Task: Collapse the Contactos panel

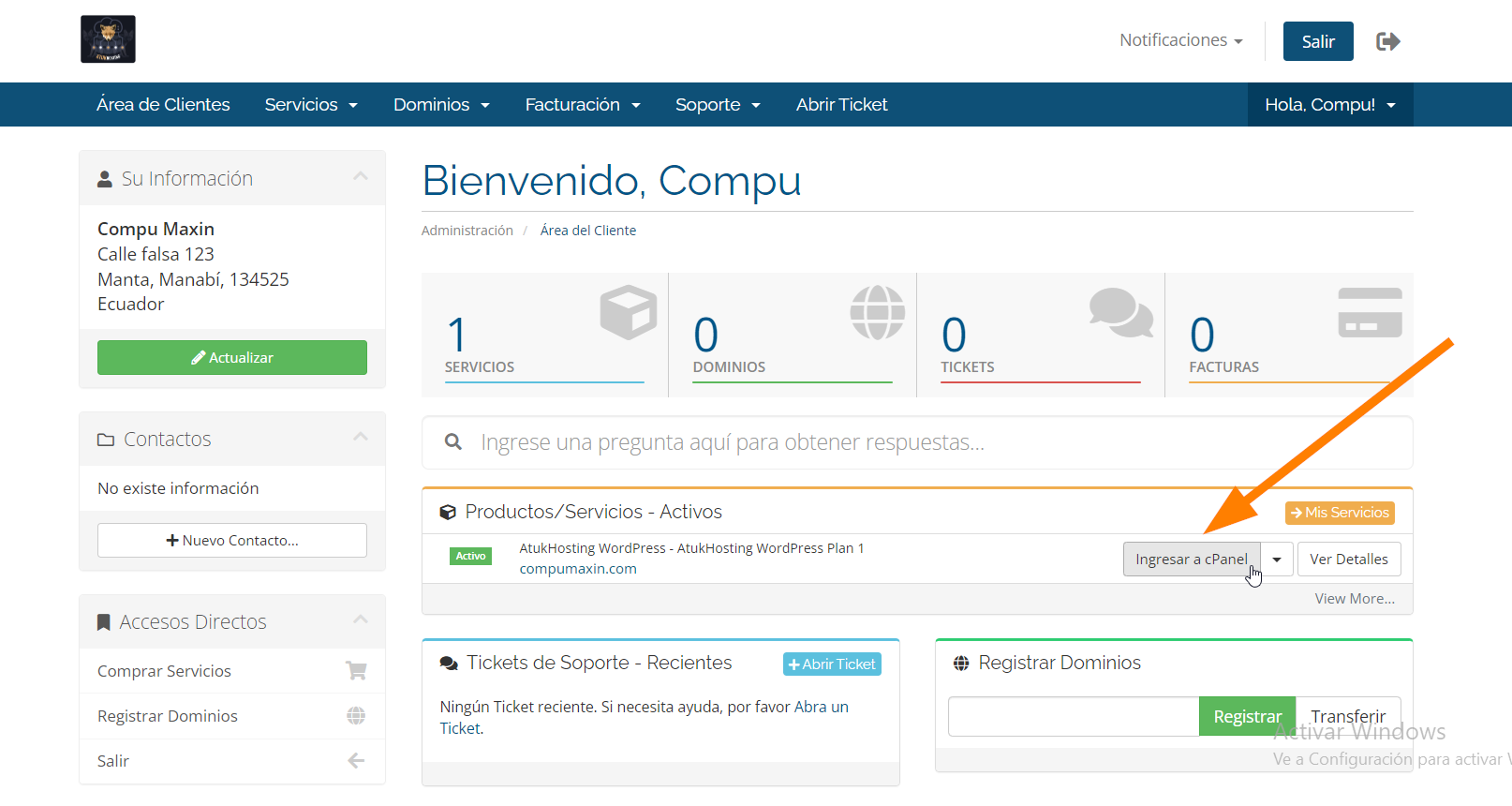Action: [x=361, y=438]
